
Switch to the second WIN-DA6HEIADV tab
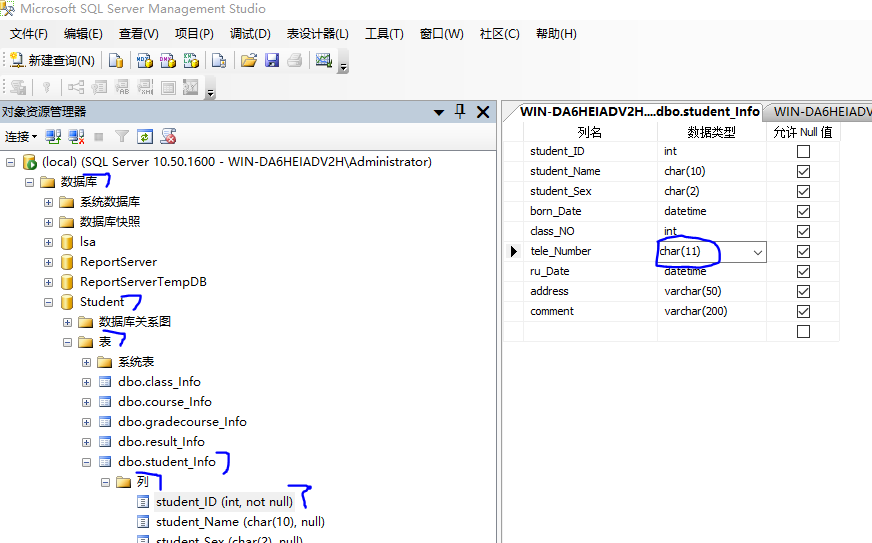(822, 112)
